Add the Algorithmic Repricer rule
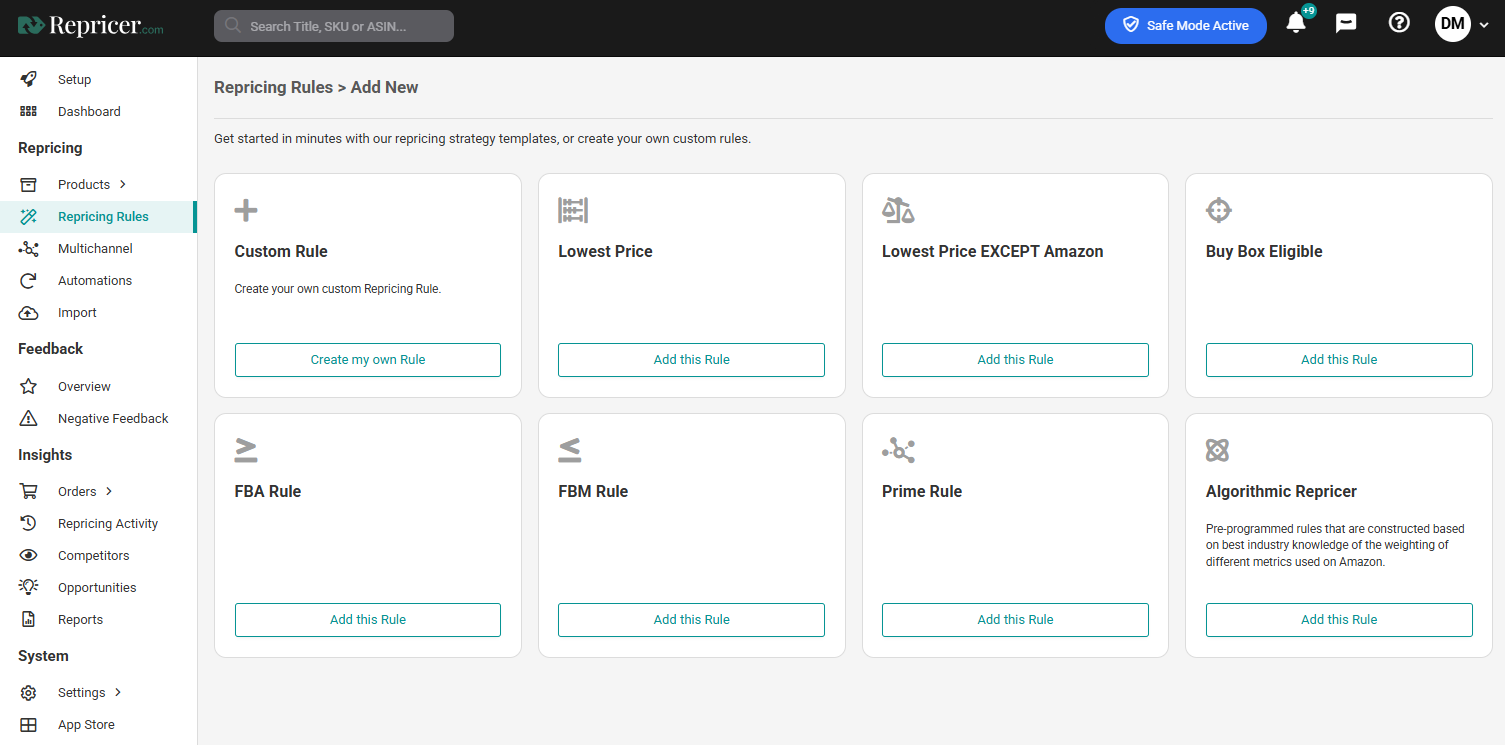This screenshot has width=1505, height=745. tap(1339, 620)
